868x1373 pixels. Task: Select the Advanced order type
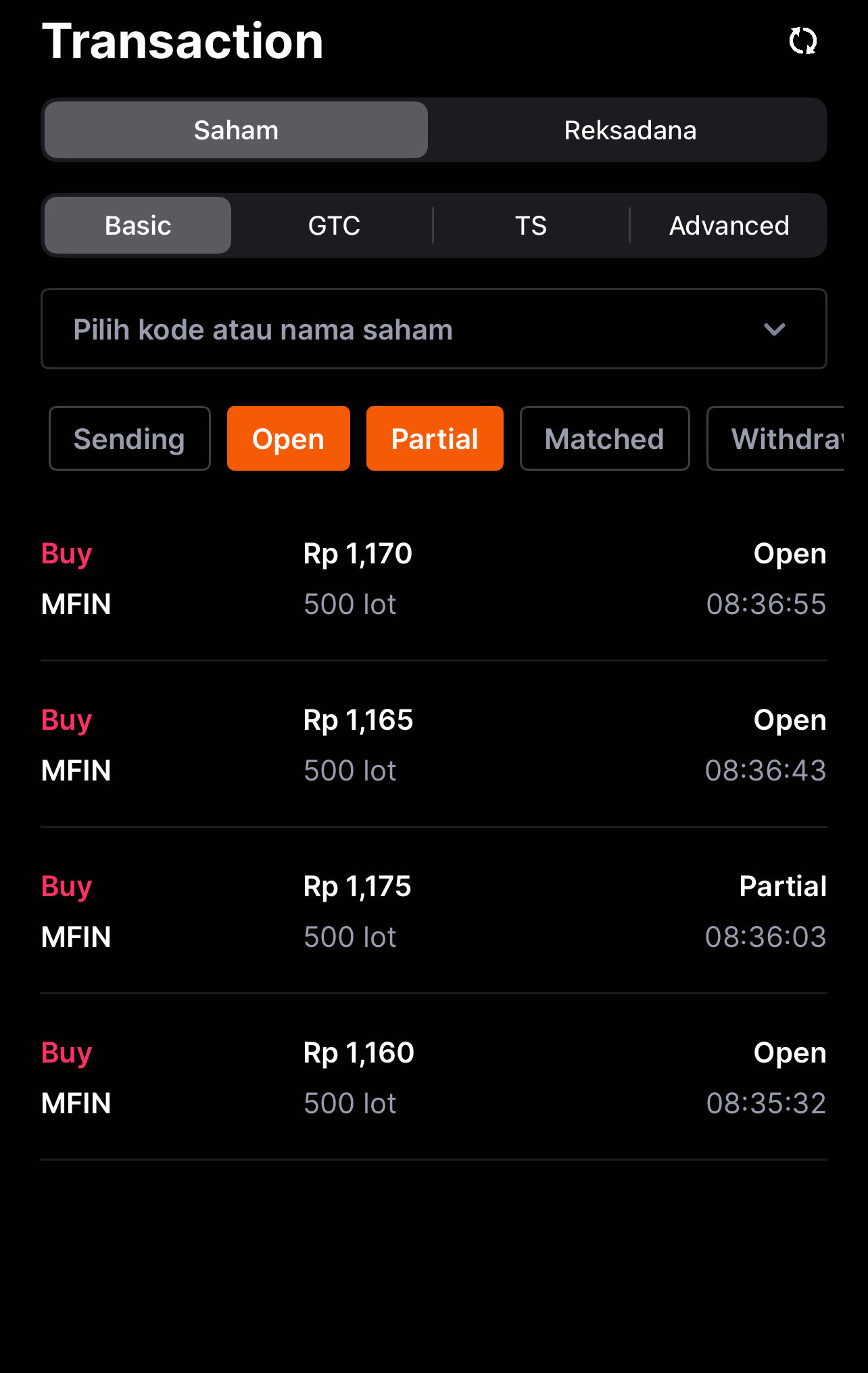point(729,225)
